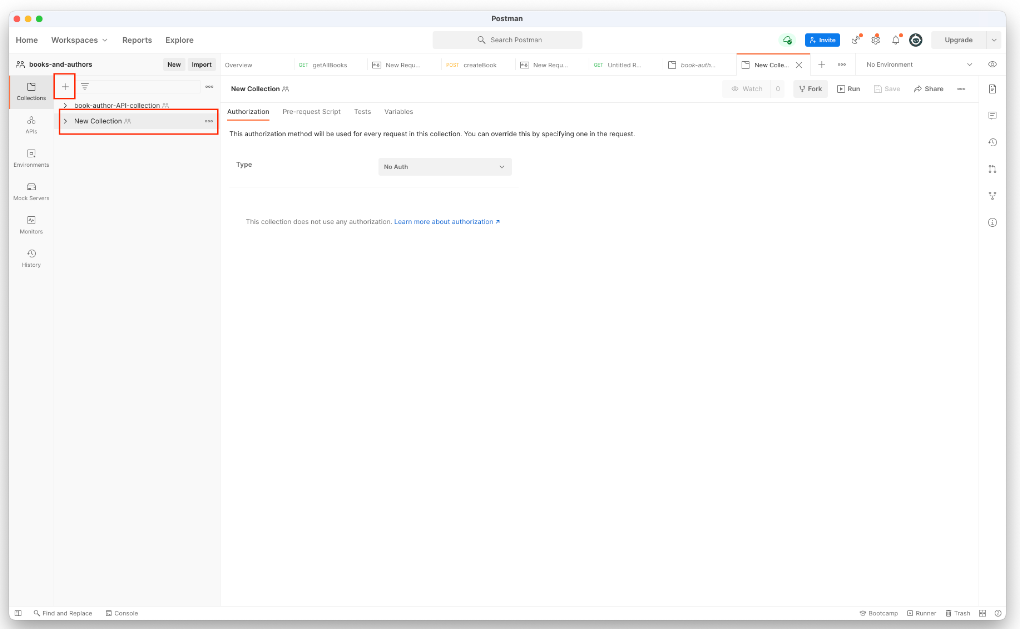The height and width of the screenshot is (629, 1020).
Task: Open pull requests icon in right sidebar
Action: coord(992,168)
